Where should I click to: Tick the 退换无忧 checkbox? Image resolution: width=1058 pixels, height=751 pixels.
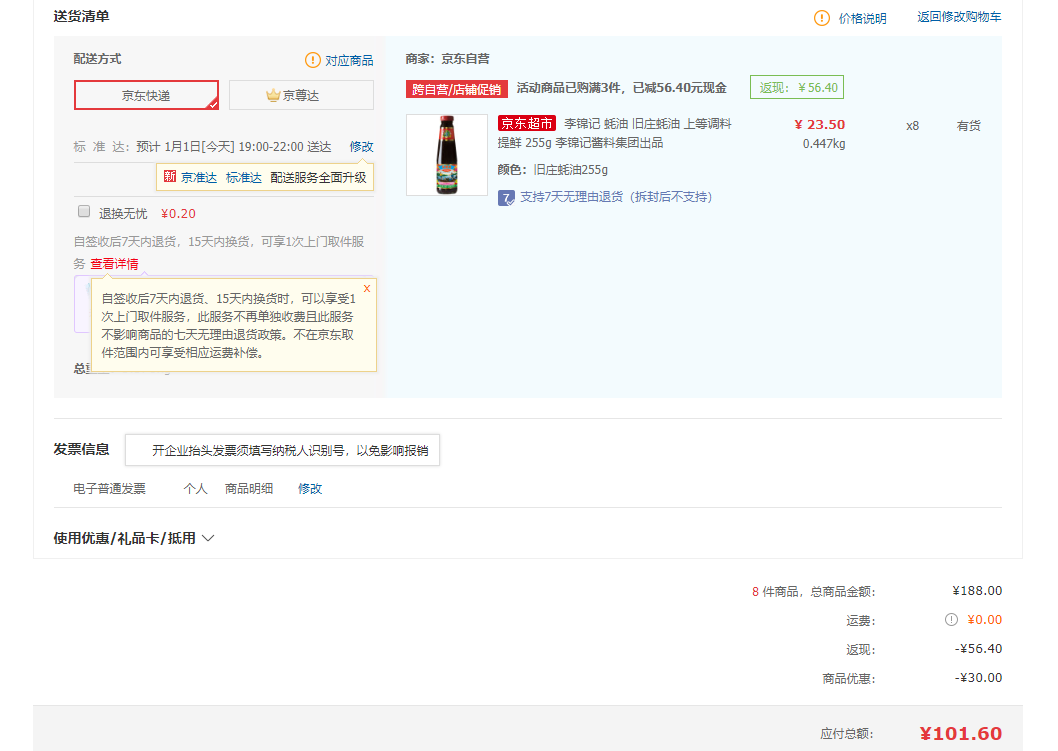click(x=84, y=211)
